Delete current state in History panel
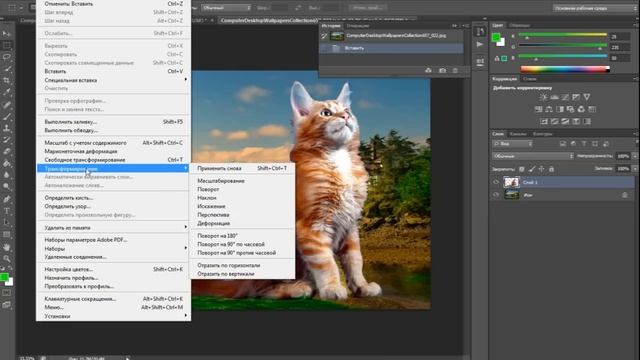This screenshot has width=640, height=360. click(455, 71)
